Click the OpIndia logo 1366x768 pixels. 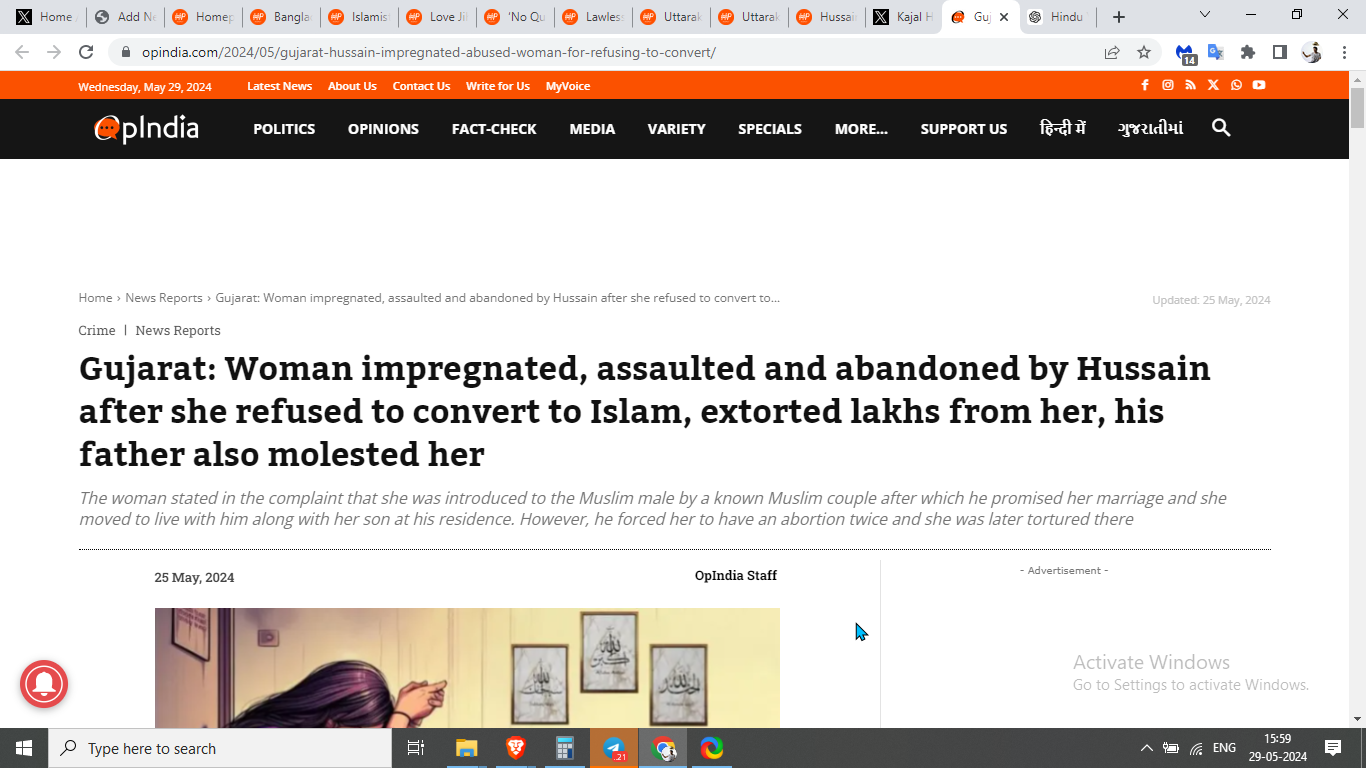click(x=147, y=128)
